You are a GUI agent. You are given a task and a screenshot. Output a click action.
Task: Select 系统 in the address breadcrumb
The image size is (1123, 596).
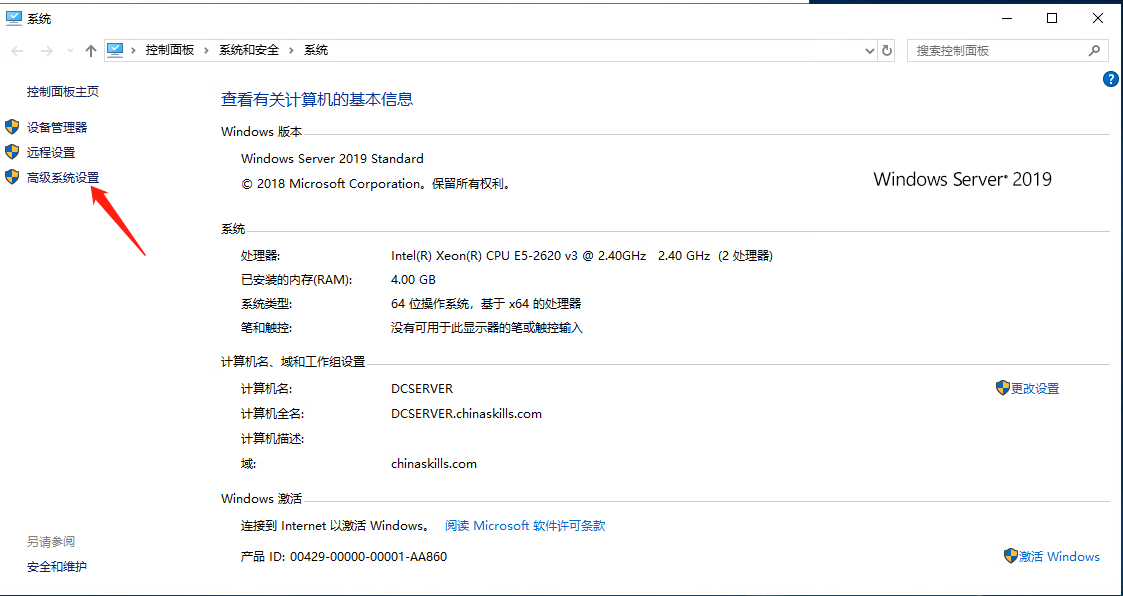point(316,50)
